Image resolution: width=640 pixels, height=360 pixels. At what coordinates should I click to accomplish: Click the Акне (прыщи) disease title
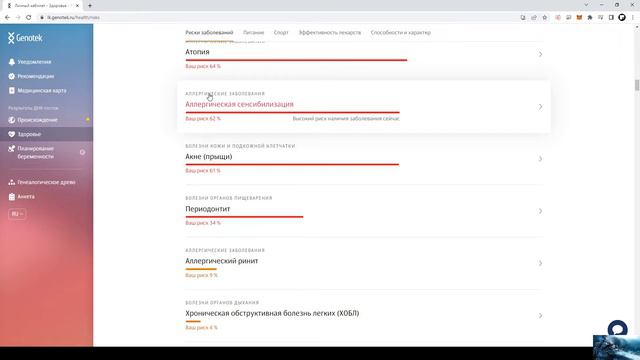209,157
